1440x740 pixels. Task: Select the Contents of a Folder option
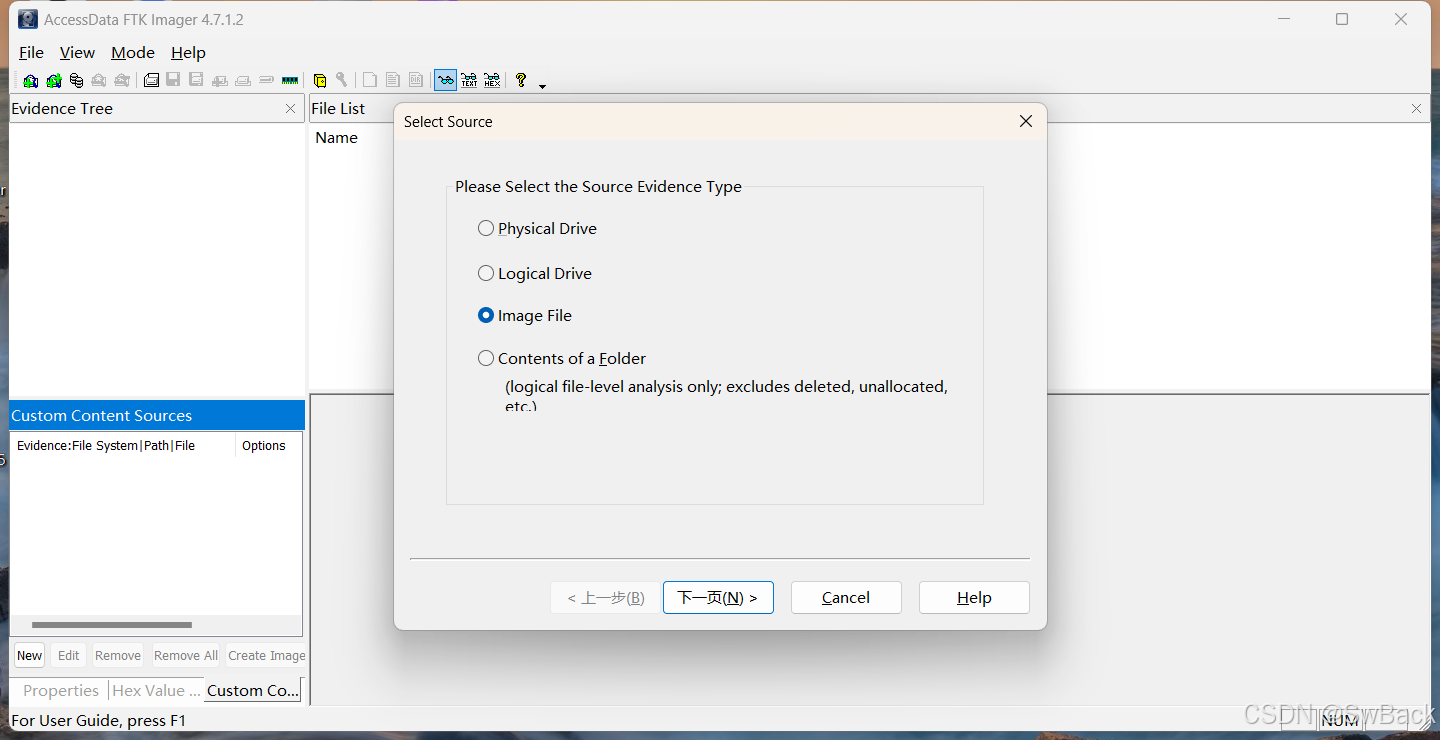486,358
